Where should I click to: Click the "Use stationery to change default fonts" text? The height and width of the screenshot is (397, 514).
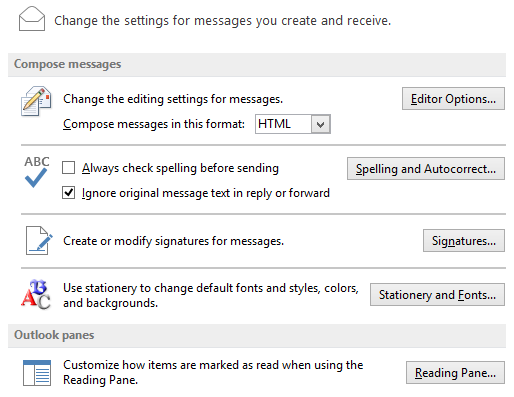point(211,295)
